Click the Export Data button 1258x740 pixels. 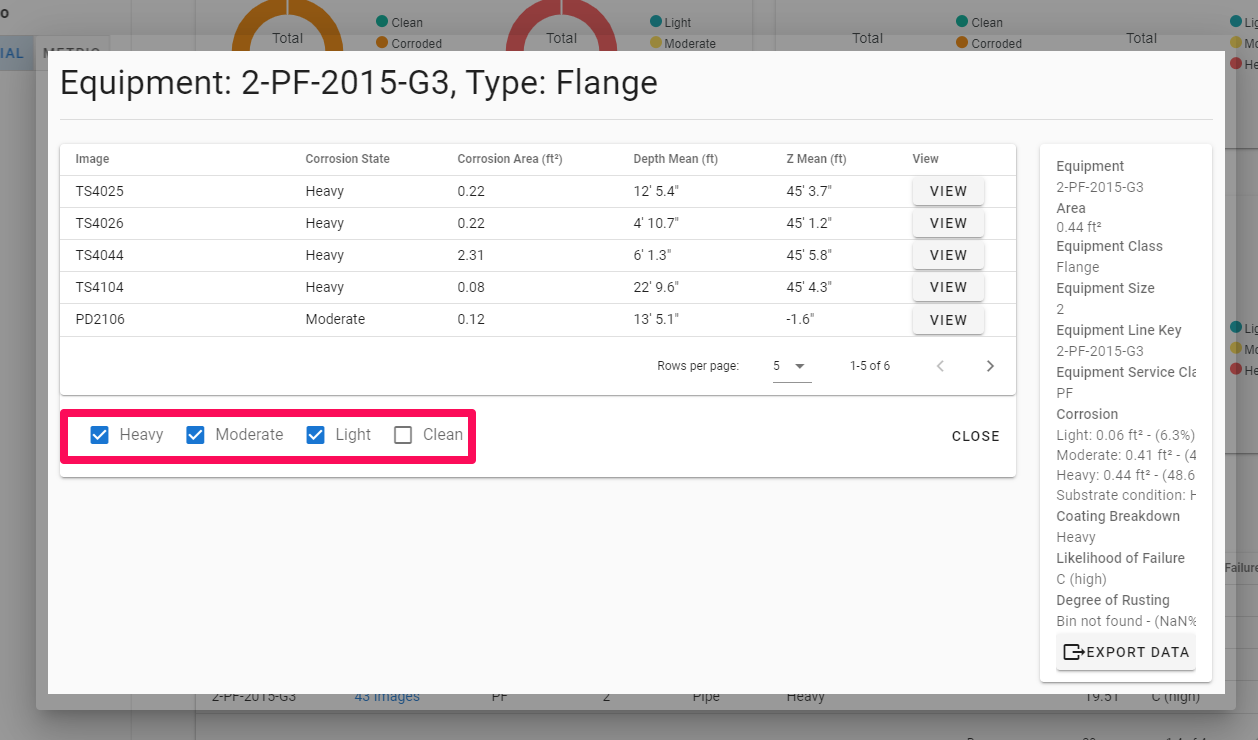(x=1126, y=652)
